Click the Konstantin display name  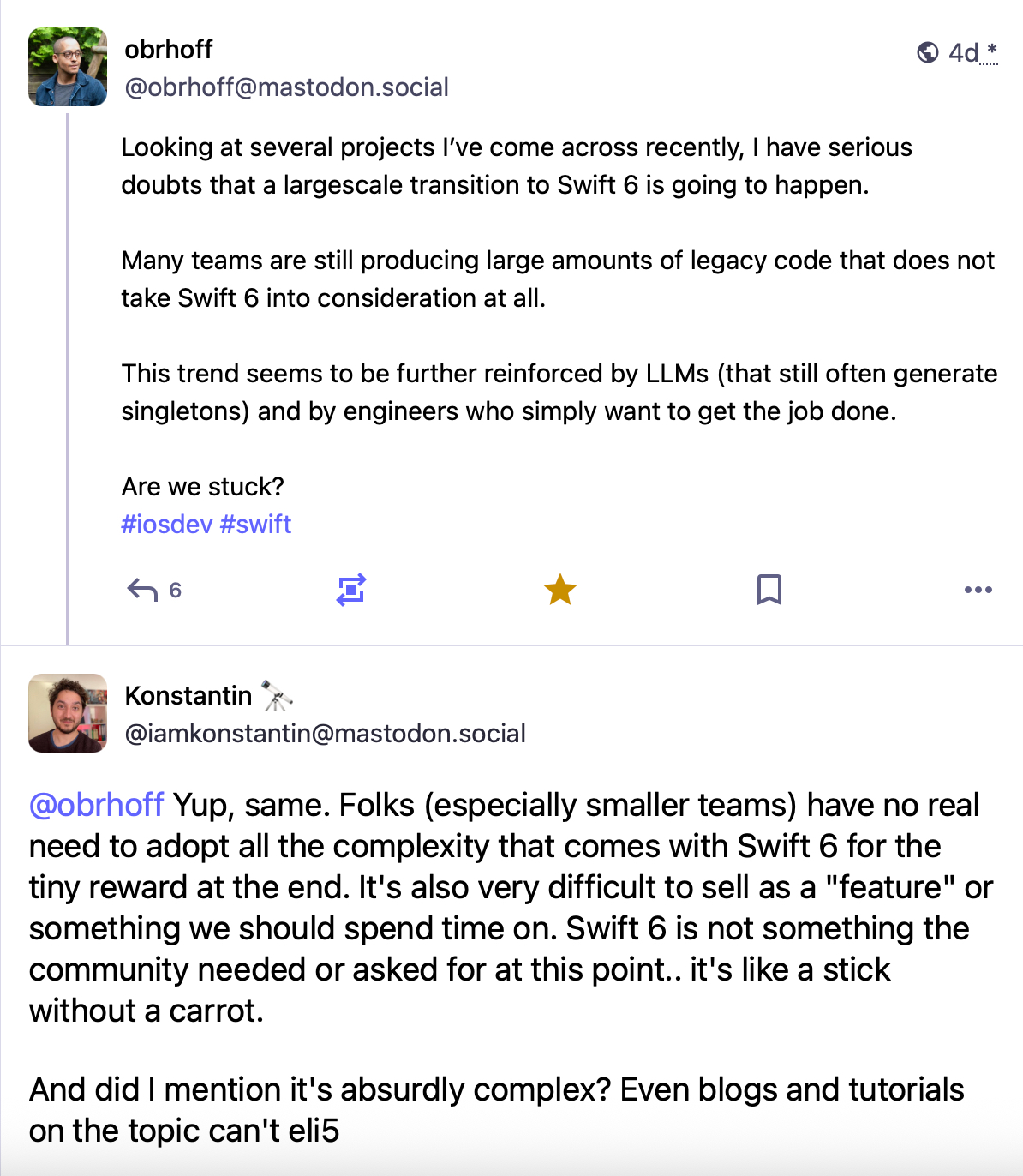click(x=188, y=696)
